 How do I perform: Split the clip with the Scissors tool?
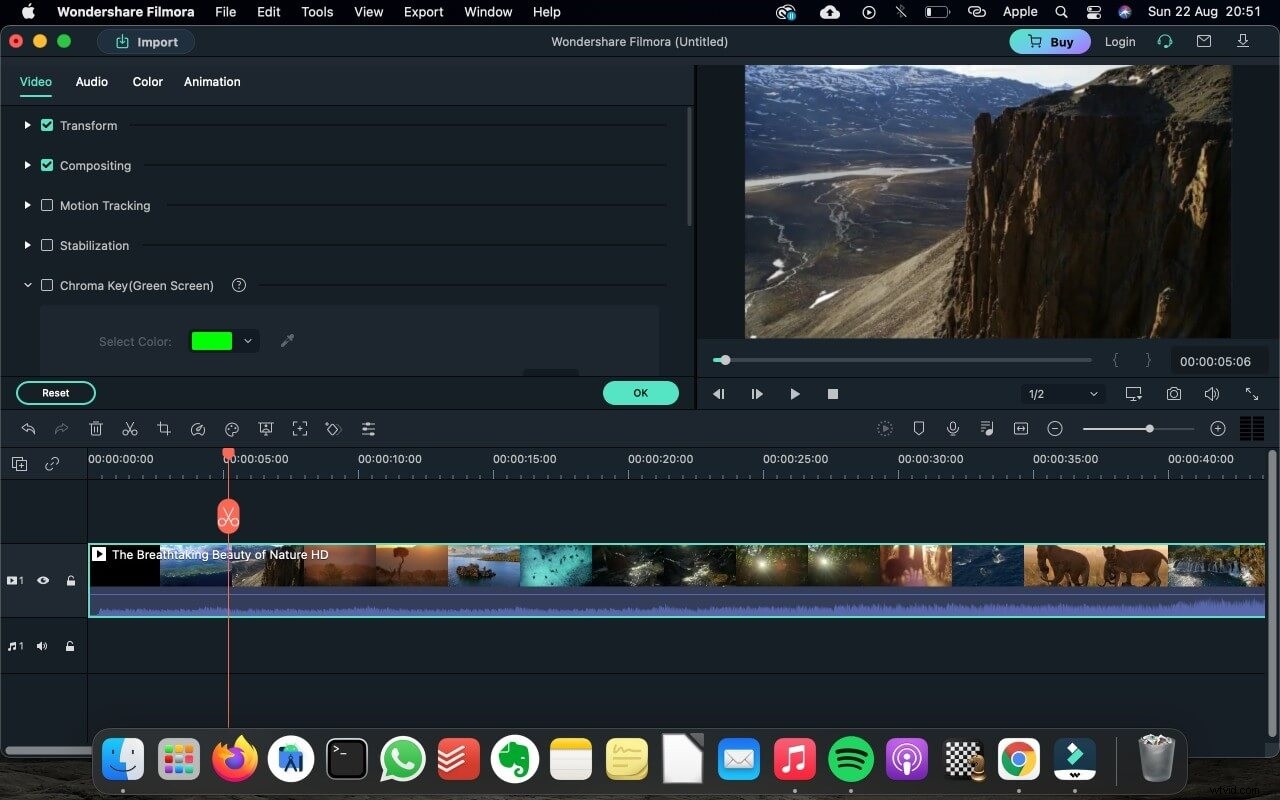pos(130,428)
